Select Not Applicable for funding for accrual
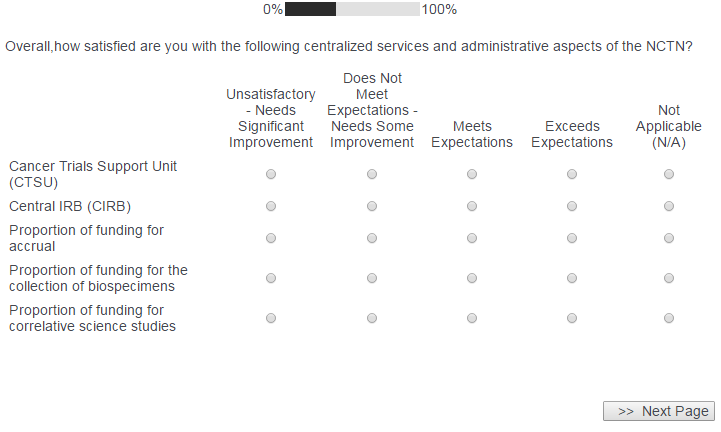This screenshot has height=432, width=721. click(669, 239)
